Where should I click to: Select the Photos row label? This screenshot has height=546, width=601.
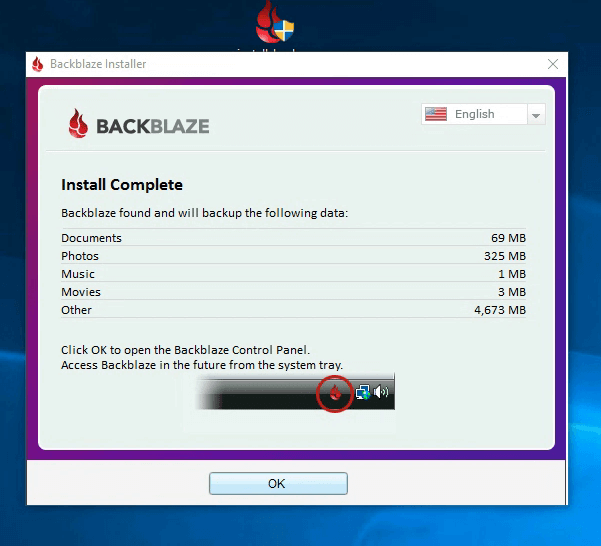click(80, 256)
